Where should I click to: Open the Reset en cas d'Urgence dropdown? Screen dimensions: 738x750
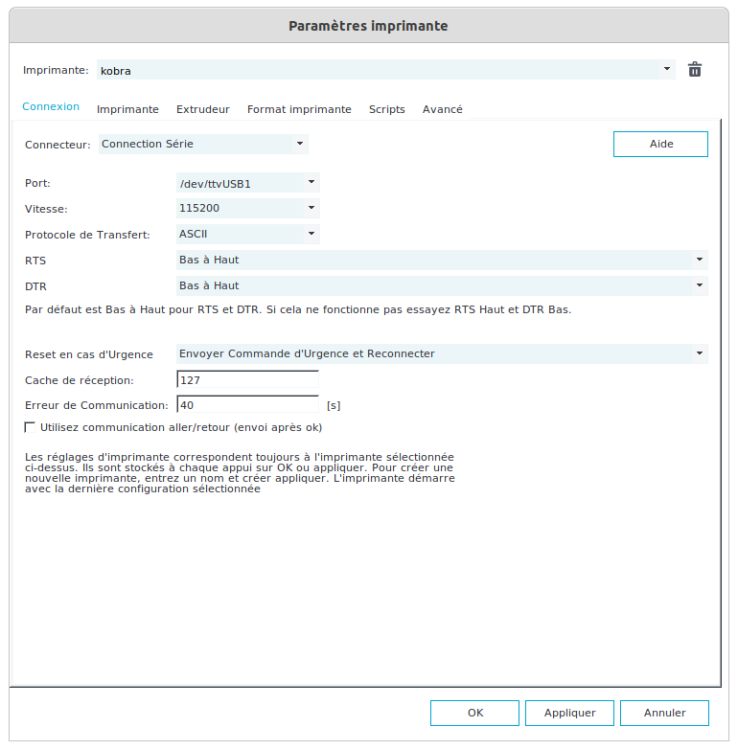pyautogui.click(x=442, y=354)
